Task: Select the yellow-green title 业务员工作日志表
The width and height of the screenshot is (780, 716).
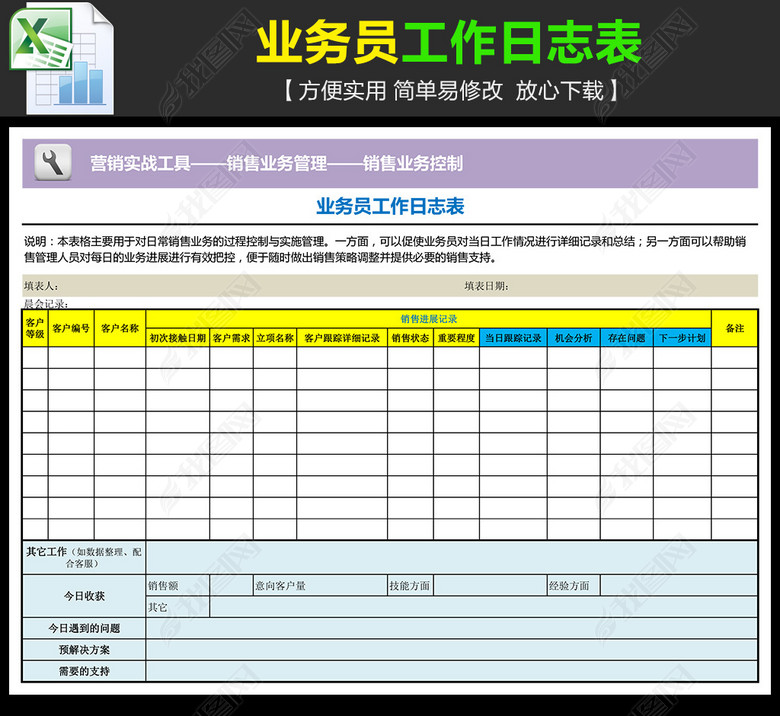Action: point(449,43)
